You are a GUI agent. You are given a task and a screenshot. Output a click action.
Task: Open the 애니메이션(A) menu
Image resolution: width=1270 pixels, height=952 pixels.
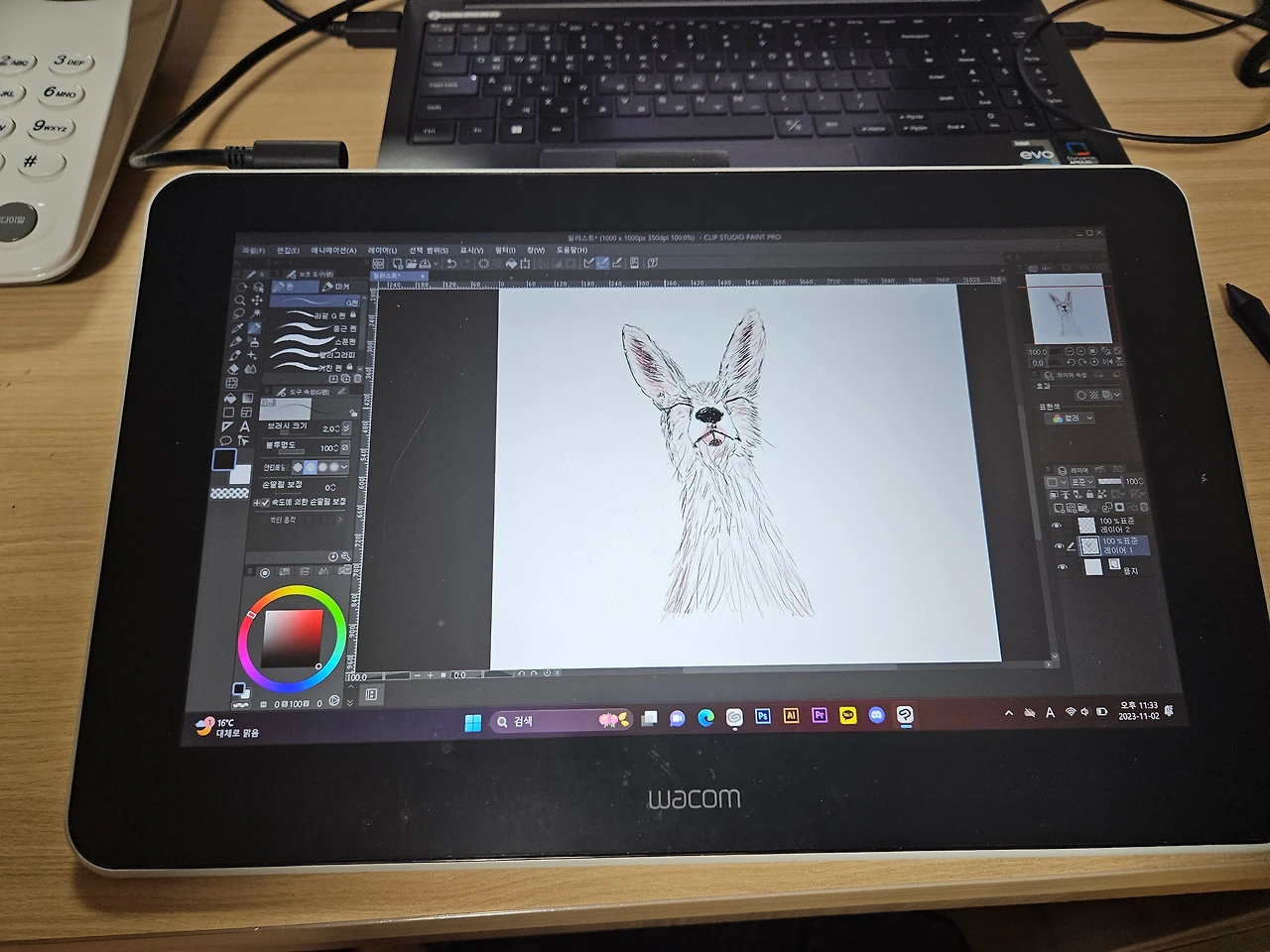point(333,251)
